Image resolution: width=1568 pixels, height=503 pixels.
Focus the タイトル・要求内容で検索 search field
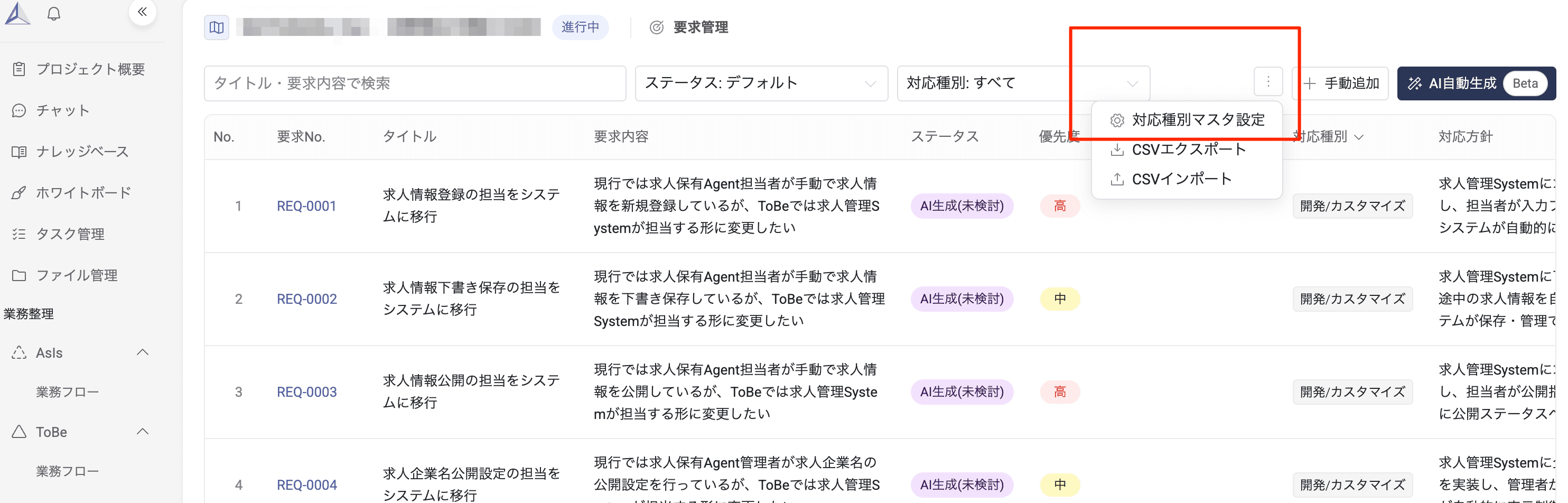pos(415,83)
